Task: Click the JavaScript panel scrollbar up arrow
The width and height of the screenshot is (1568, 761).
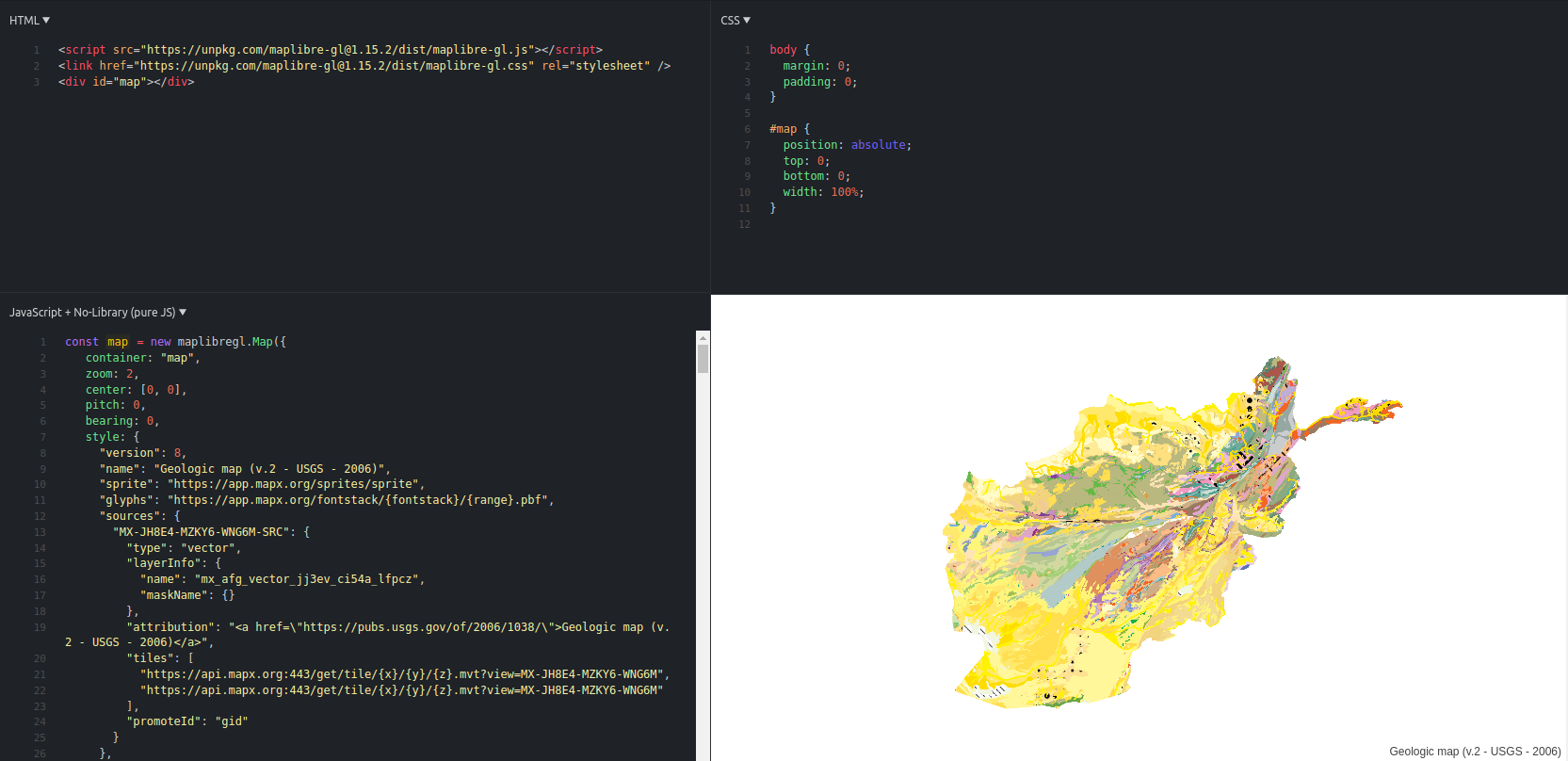Action: [x=703, y=337]
